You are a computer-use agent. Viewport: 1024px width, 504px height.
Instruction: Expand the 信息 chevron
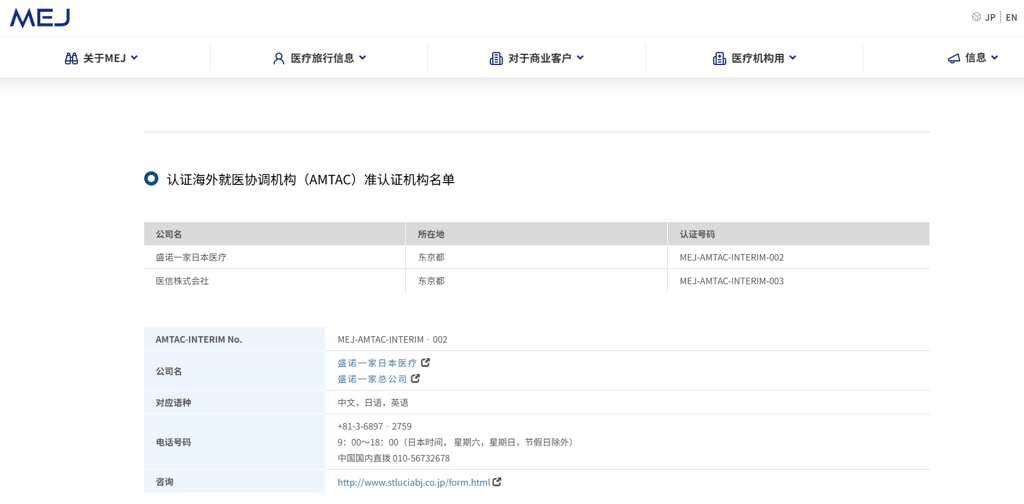click(995, 57)
